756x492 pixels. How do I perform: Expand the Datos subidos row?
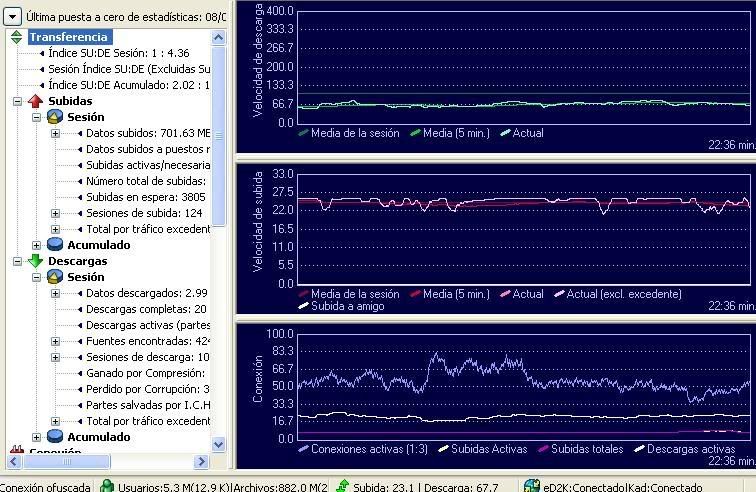click(55, 133)
